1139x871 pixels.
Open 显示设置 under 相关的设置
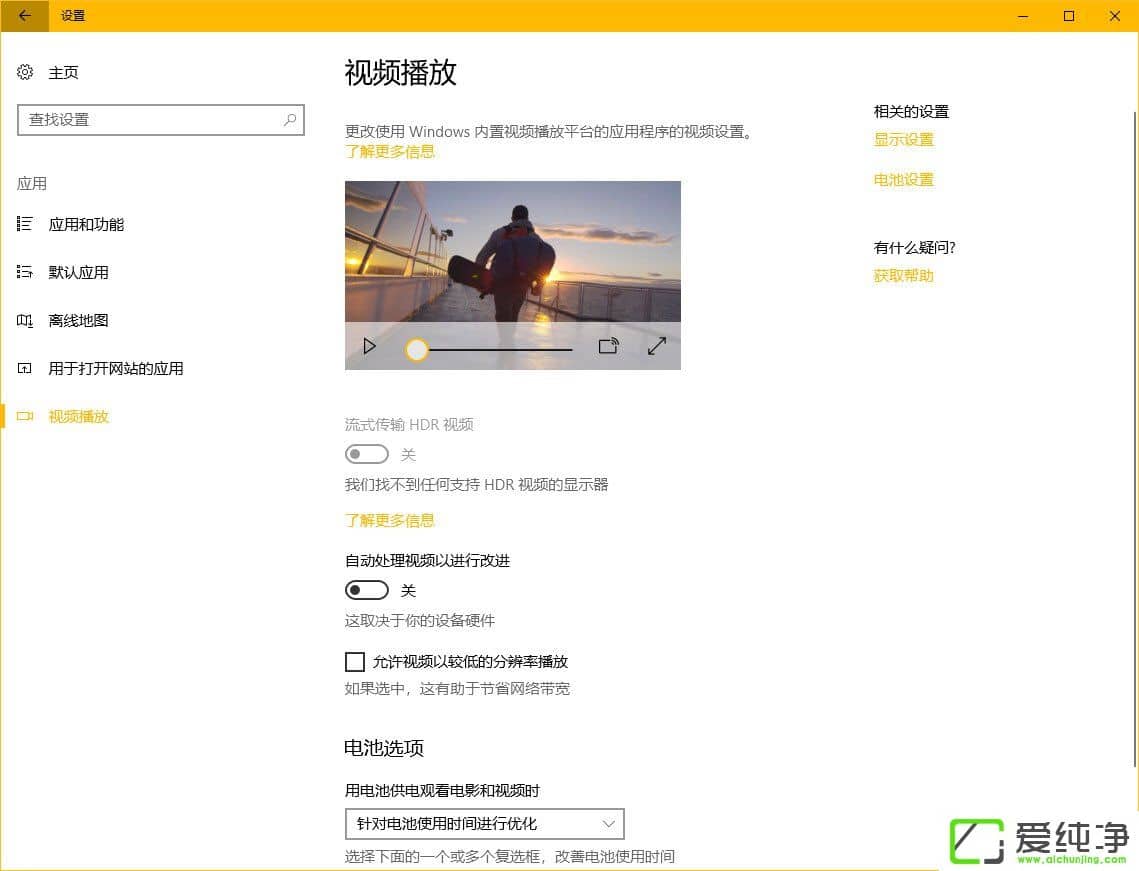(x=903, y=139)
